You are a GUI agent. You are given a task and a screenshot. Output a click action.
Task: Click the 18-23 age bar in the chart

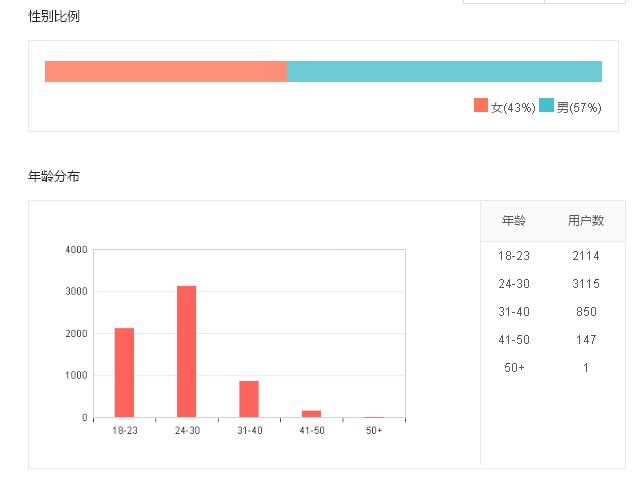click(x=124, y=372)
